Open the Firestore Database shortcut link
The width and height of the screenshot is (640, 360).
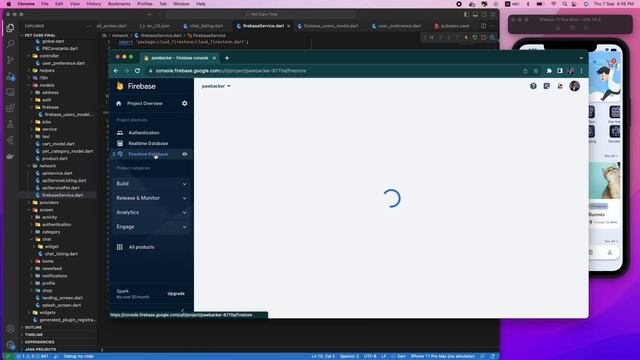pos(148,154)
